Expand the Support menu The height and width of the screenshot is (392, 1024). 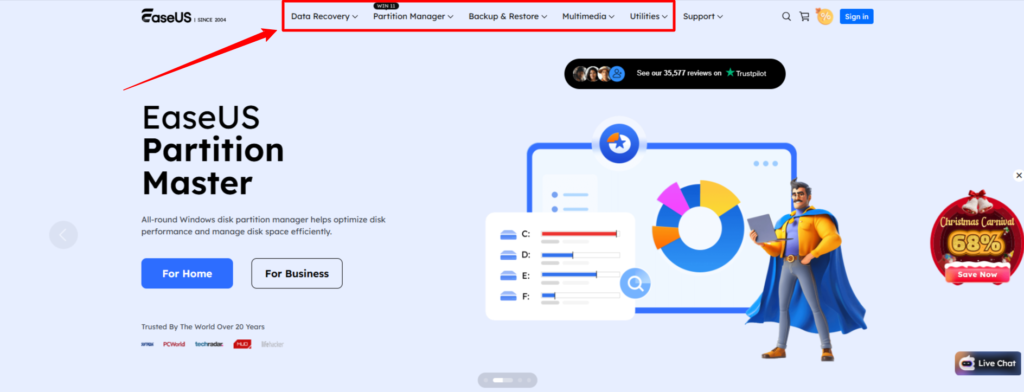click(x=703, y=17)
